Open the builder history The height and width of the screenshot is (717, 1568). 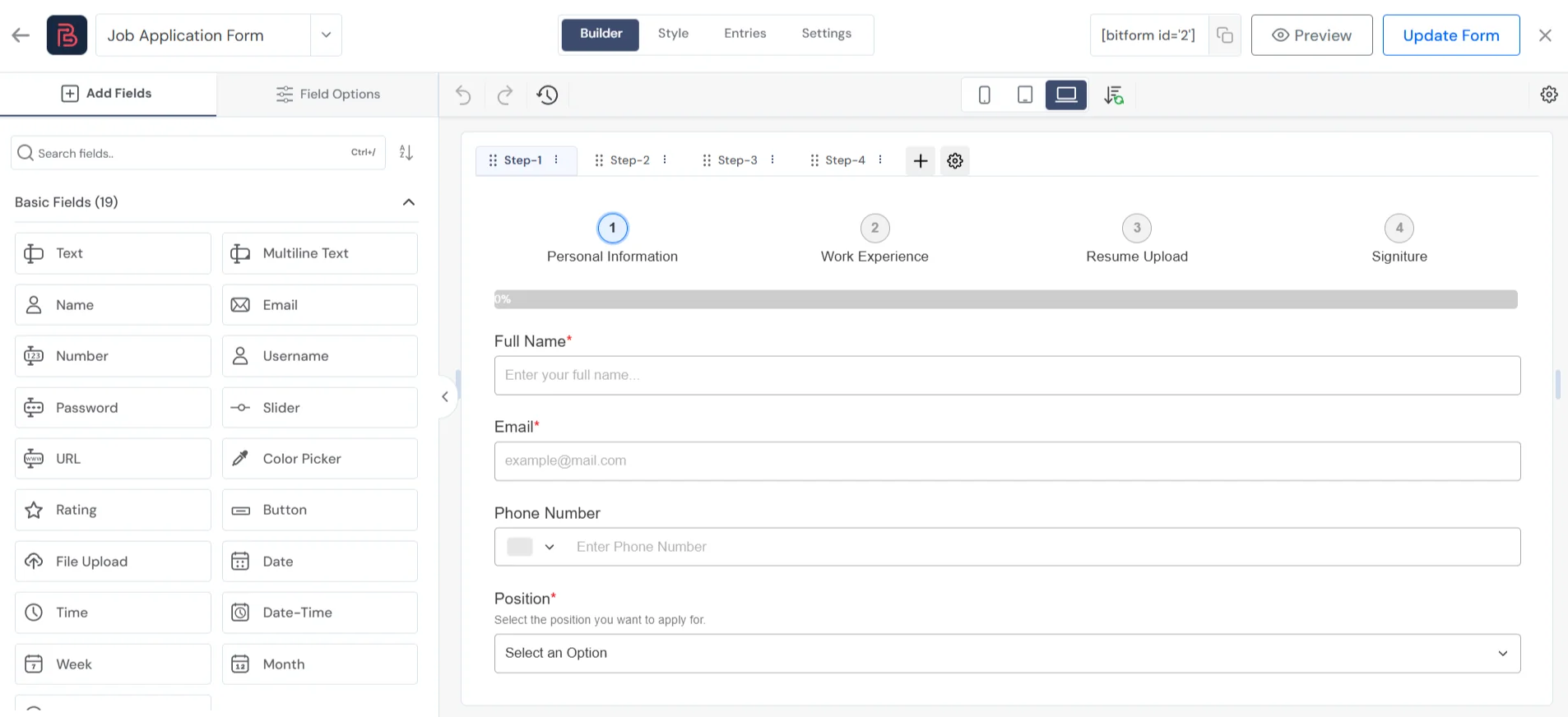pyautogui.click(x=547, y=95)
